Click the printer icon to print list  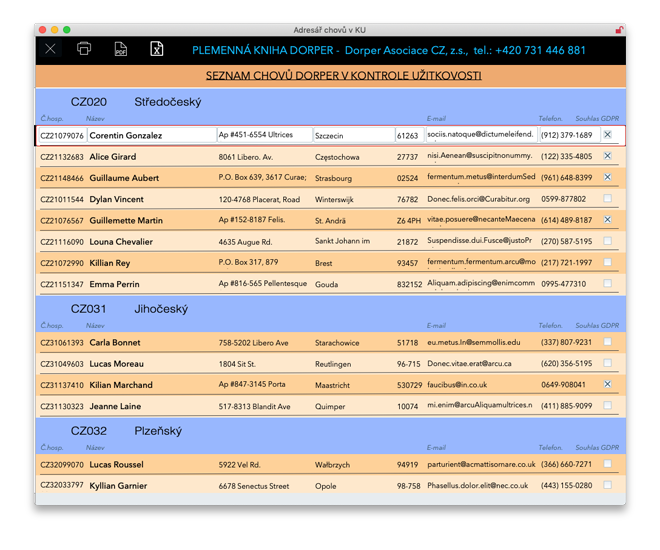(x=84, y=49)
